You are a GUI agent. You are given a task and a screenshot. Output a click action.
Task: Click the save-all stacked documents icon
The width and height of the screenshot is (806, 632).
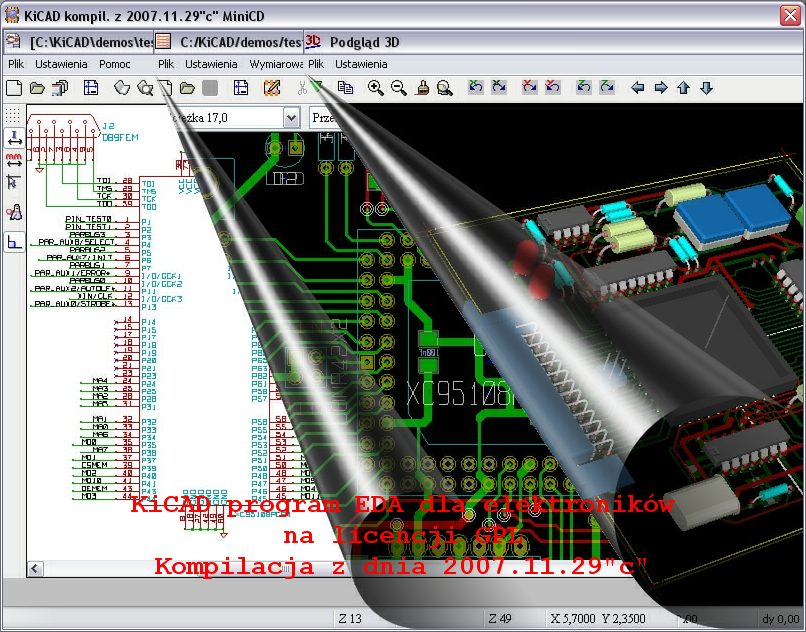[60, 88]
